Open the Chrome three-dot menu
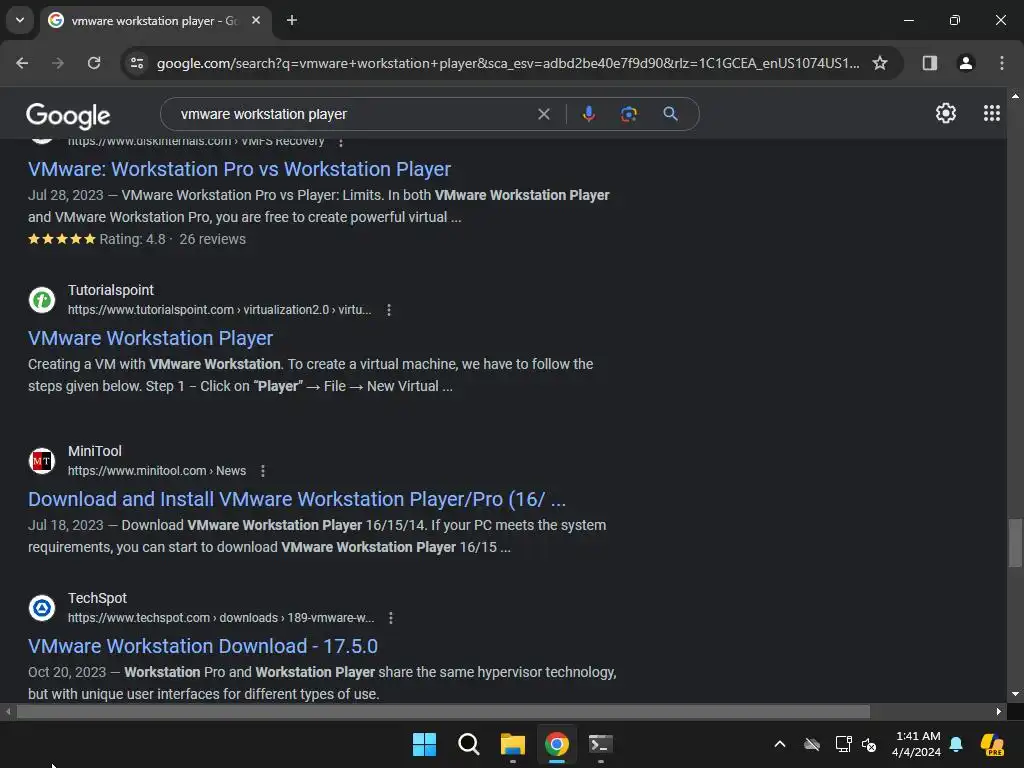This screenshot has height=768, width=1024. 1002,63
